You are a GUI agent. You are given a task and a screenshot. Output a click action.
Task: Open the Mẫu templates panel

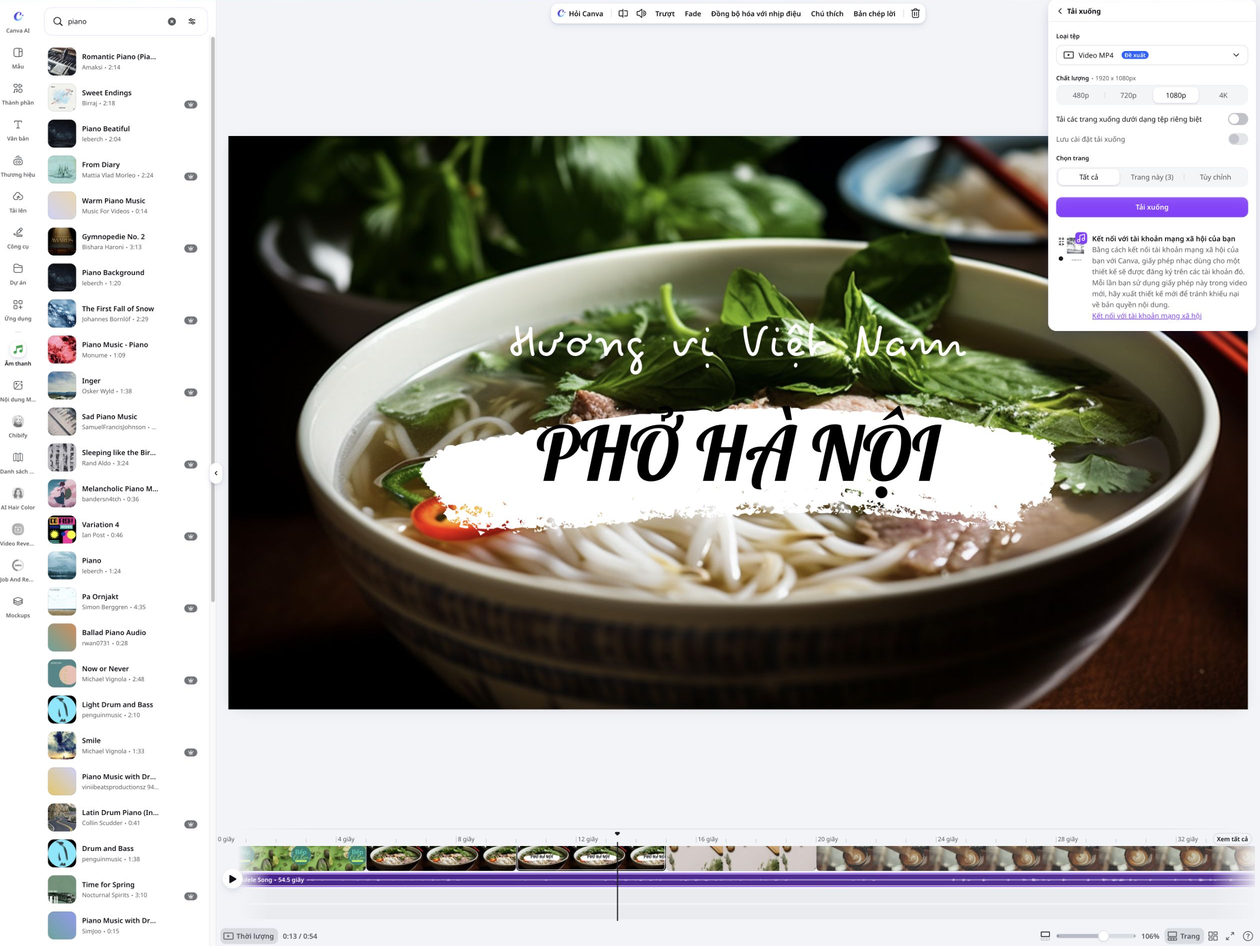18,57
